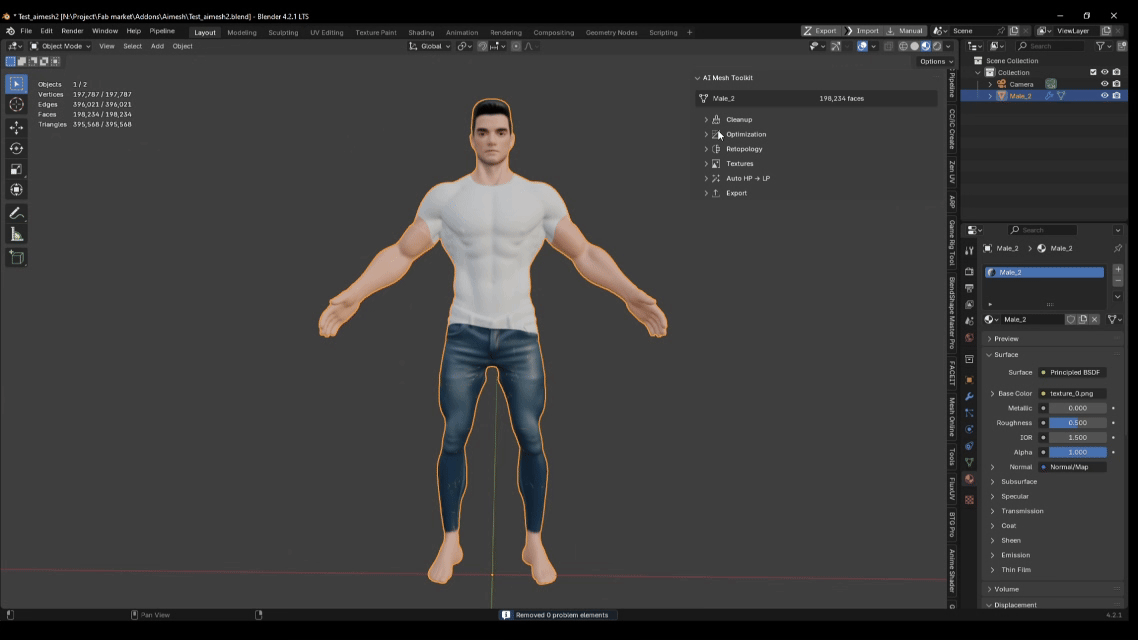The width and height of the screenshot is (1138, 640).
Task: Expand the Cleanup section
Action: 706,120
